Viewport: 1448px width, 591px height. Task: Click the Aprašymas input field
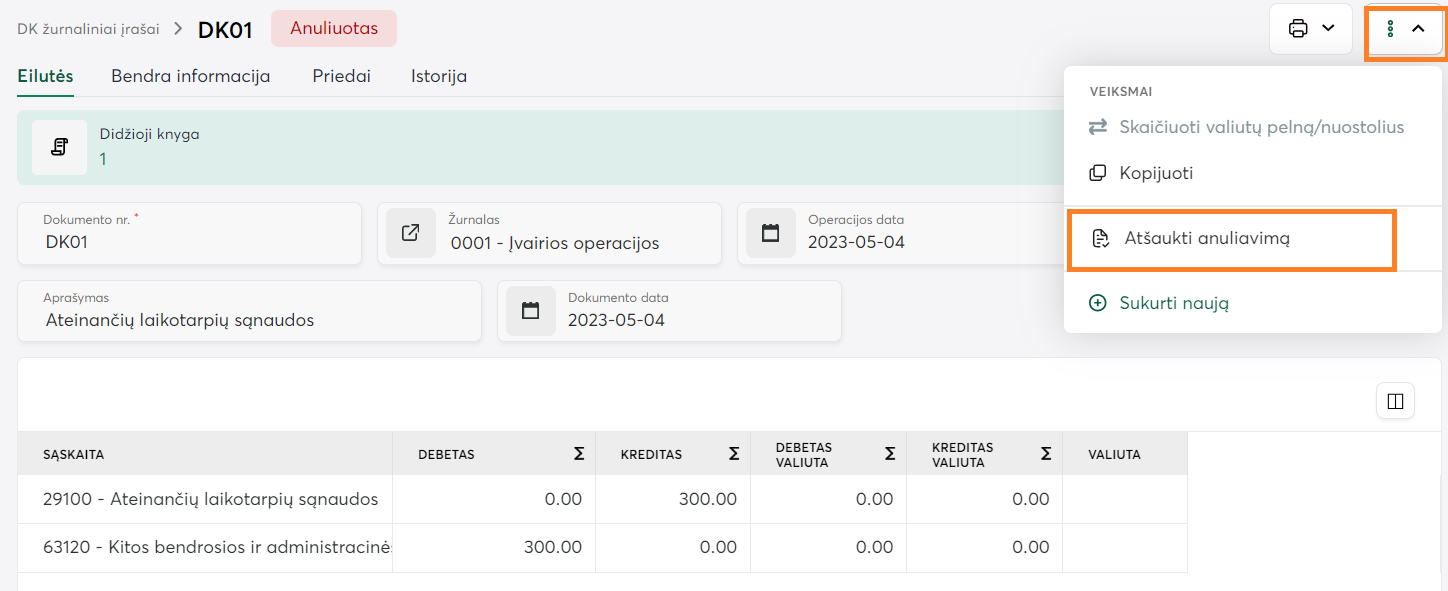click(250, 320)
